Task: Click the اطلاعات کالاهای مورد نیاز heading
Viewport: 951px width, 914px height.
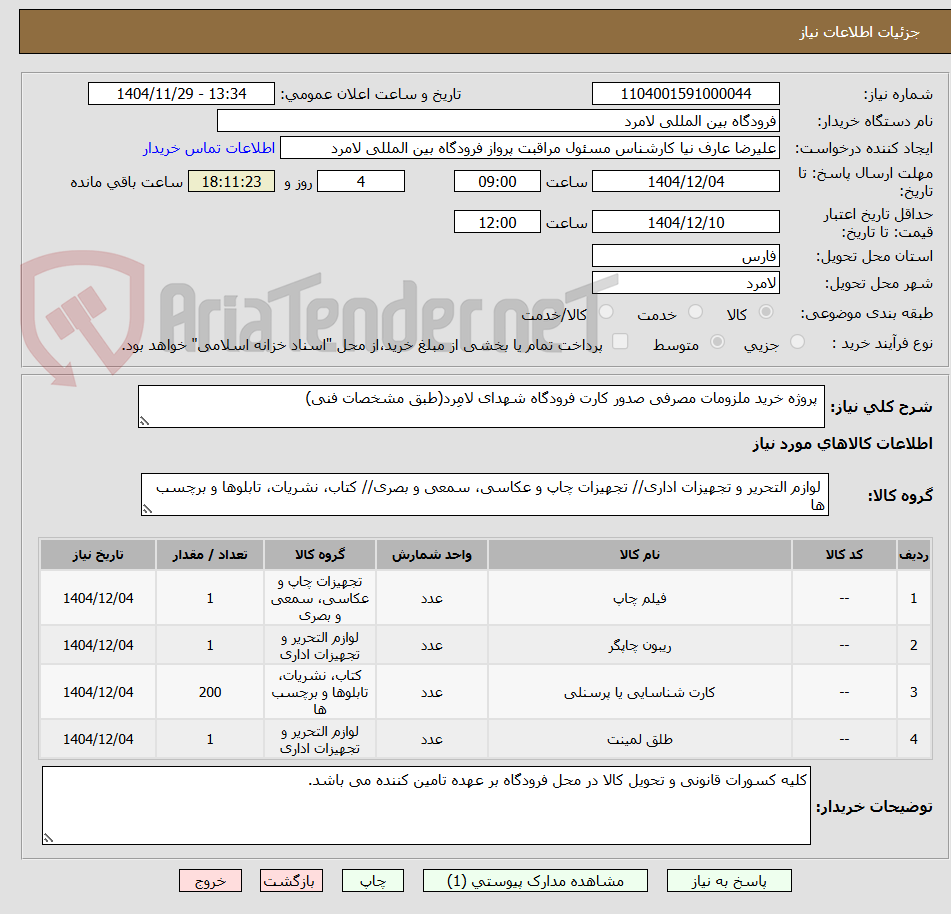Action: coord(842,443)
